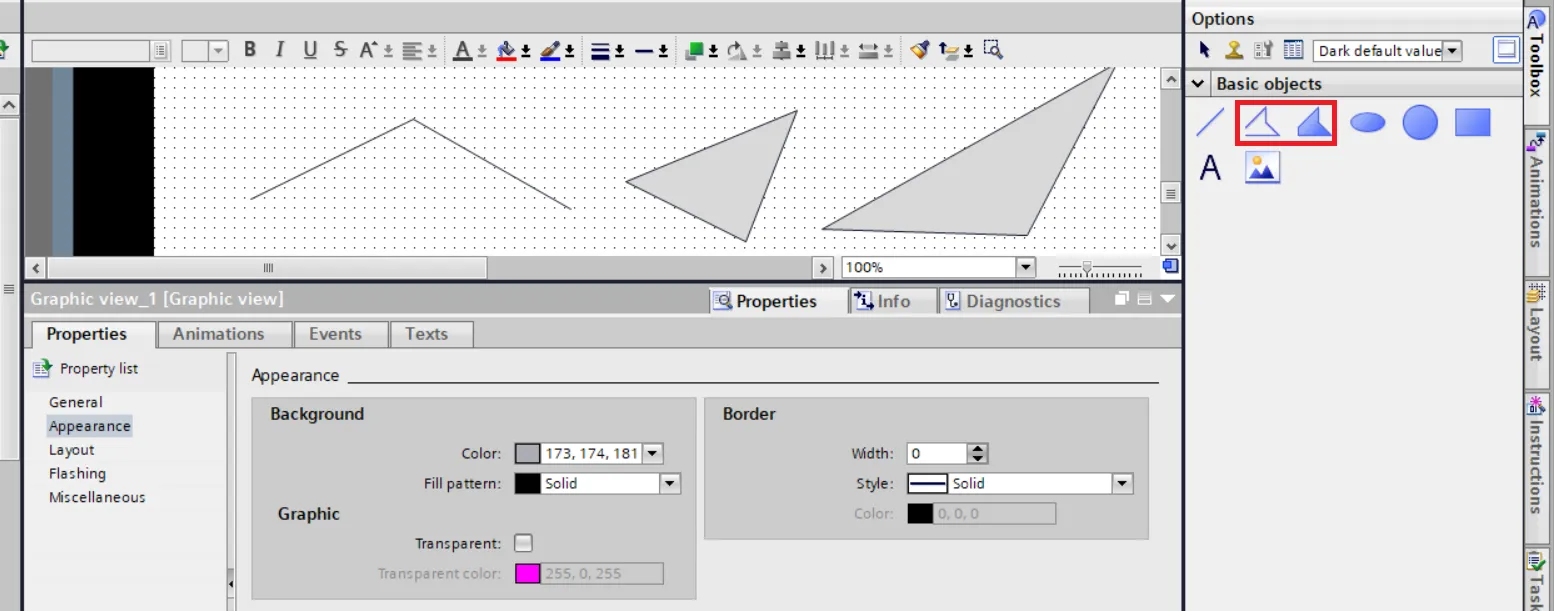1554x611 pixels.
Task: Click the format painter brush icon
Action: click(x=920, y=50)
